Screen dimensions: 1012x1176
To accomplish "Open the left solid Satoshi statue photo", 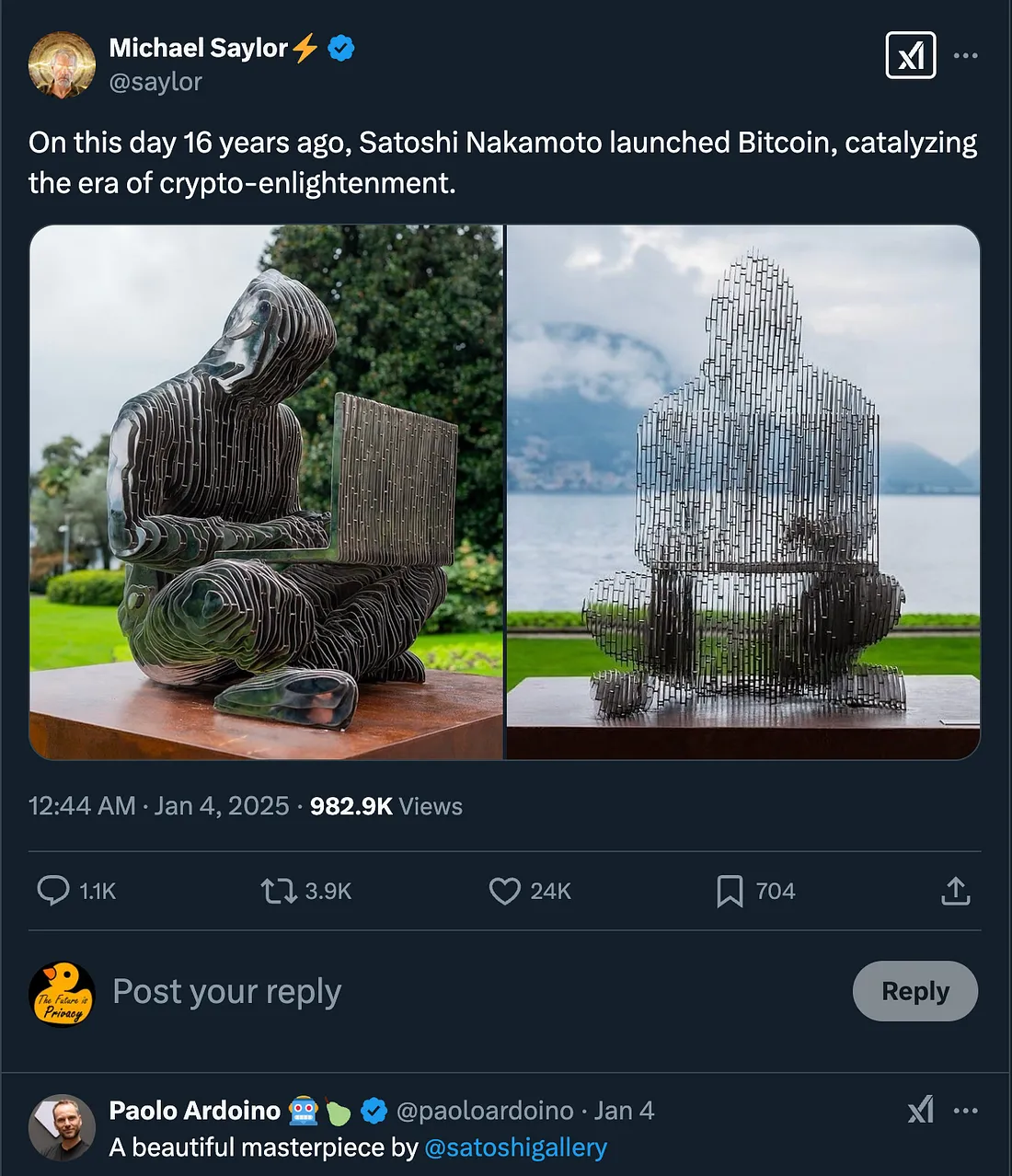I will [x=267, y=492].
